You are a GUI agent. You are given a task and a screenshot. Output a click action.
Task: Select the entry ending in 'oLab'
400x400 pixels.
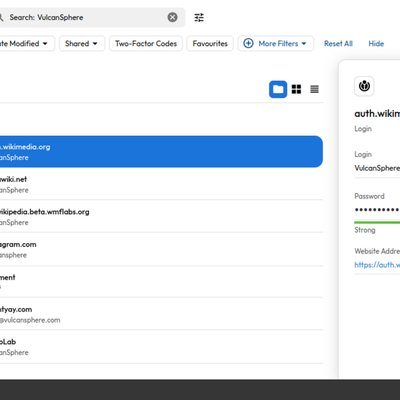point(161,347)
